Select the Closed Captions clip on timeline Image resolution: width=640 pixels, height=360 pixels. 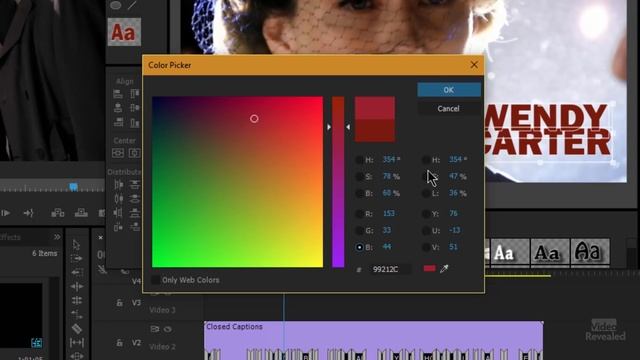click(373, 340)
